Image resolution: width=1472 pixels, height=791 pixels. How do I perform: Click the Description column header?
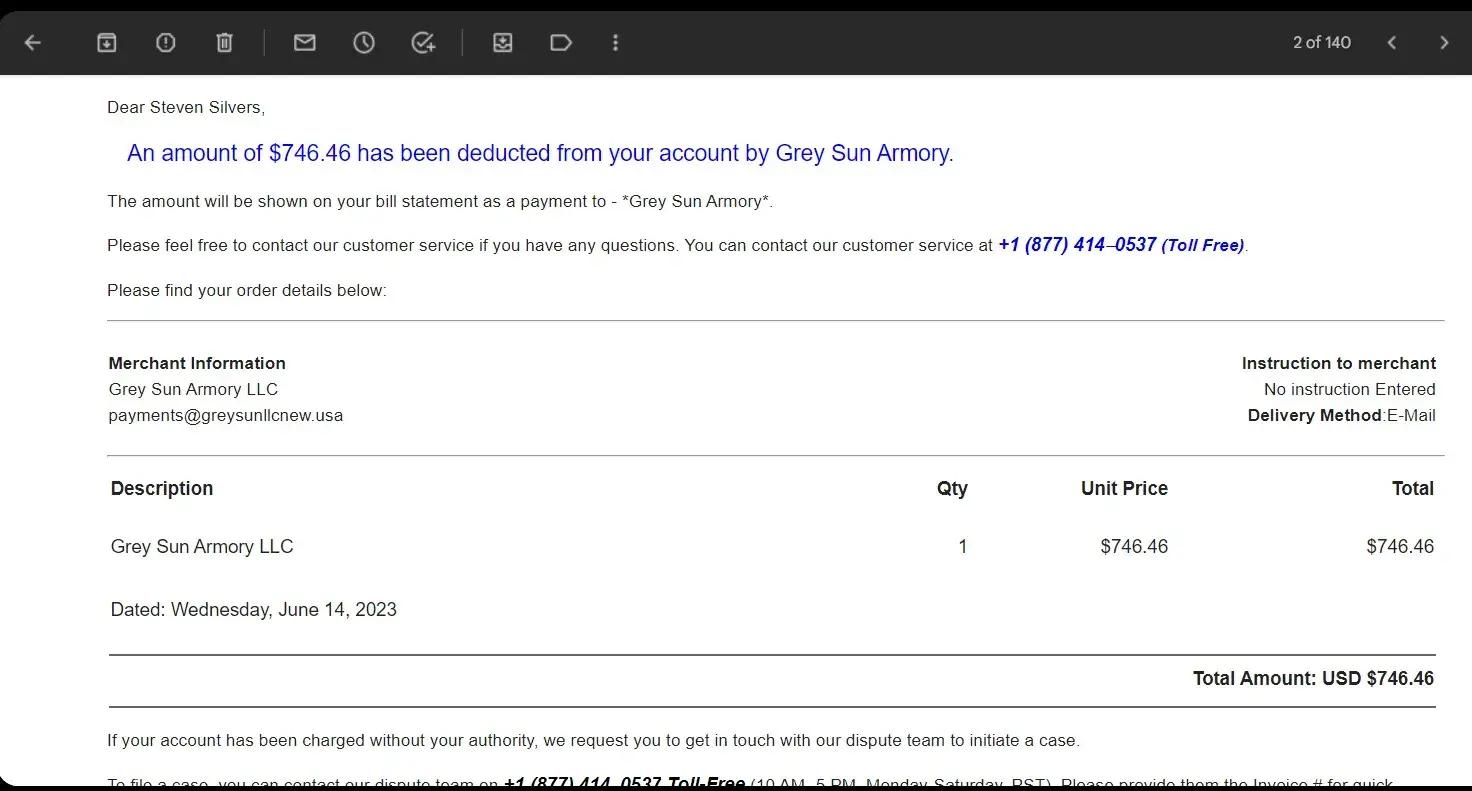pos(162,488)
